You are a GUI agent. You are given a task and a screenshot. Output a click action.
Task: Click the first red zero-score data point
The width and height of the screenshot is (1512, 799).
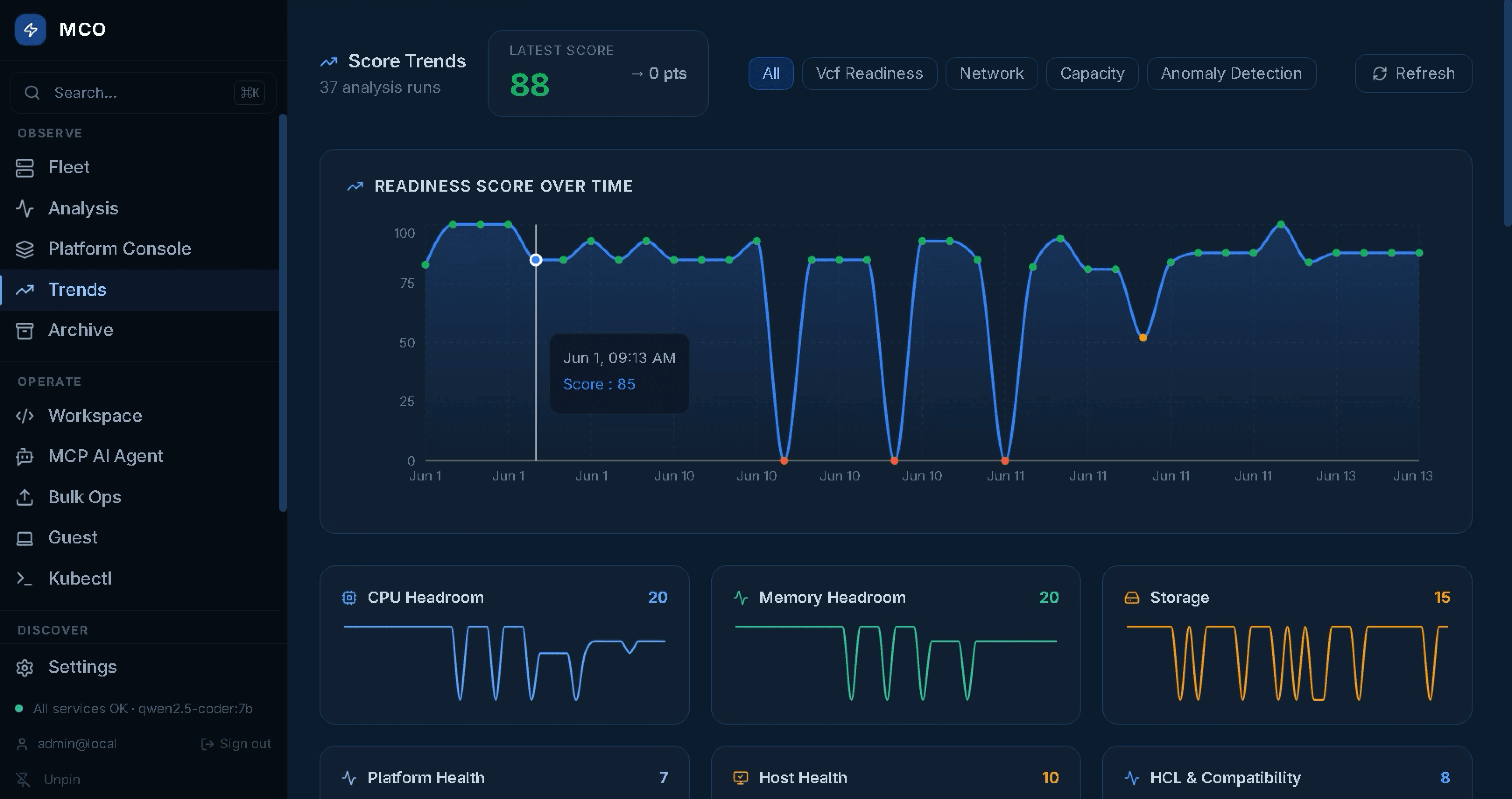pyautogui.click(x=784, y=460)
